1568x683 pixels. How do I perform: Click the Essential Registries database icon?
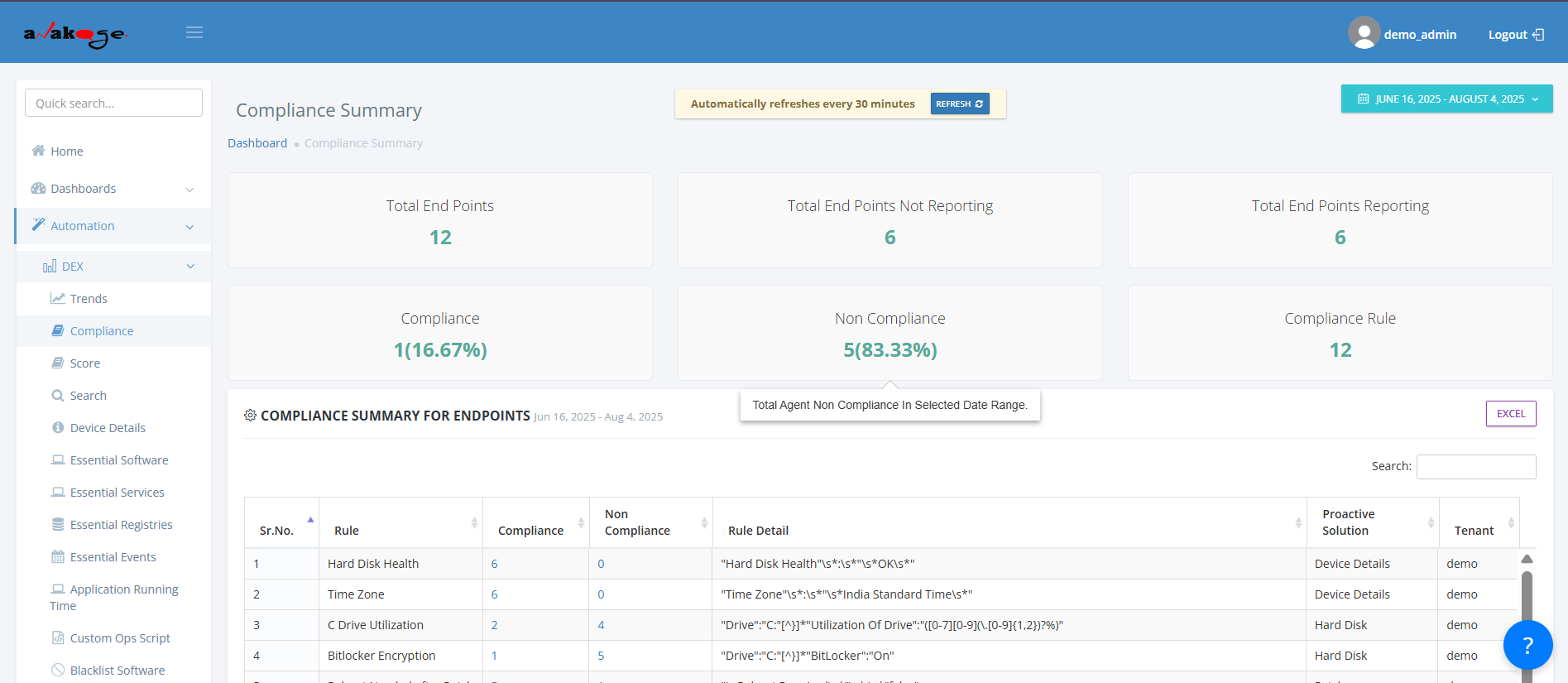pyautogui.click(x=58, y=524)
